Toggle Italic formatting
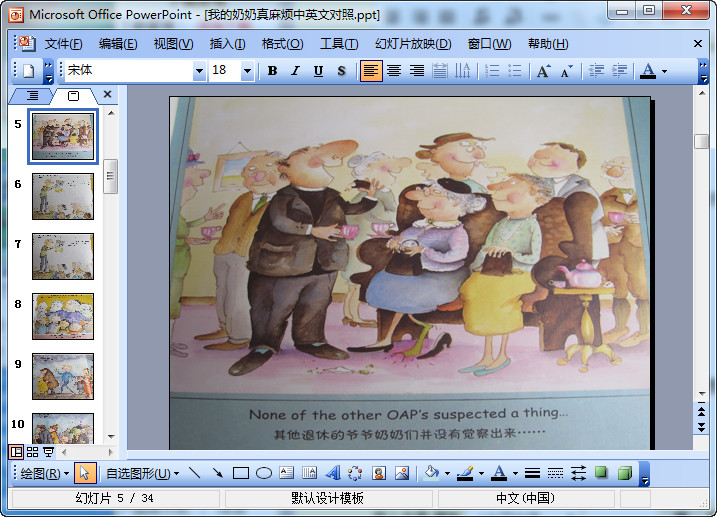Image resolution: width=717 pixels, height=517 pixels. tap(295, 71)
